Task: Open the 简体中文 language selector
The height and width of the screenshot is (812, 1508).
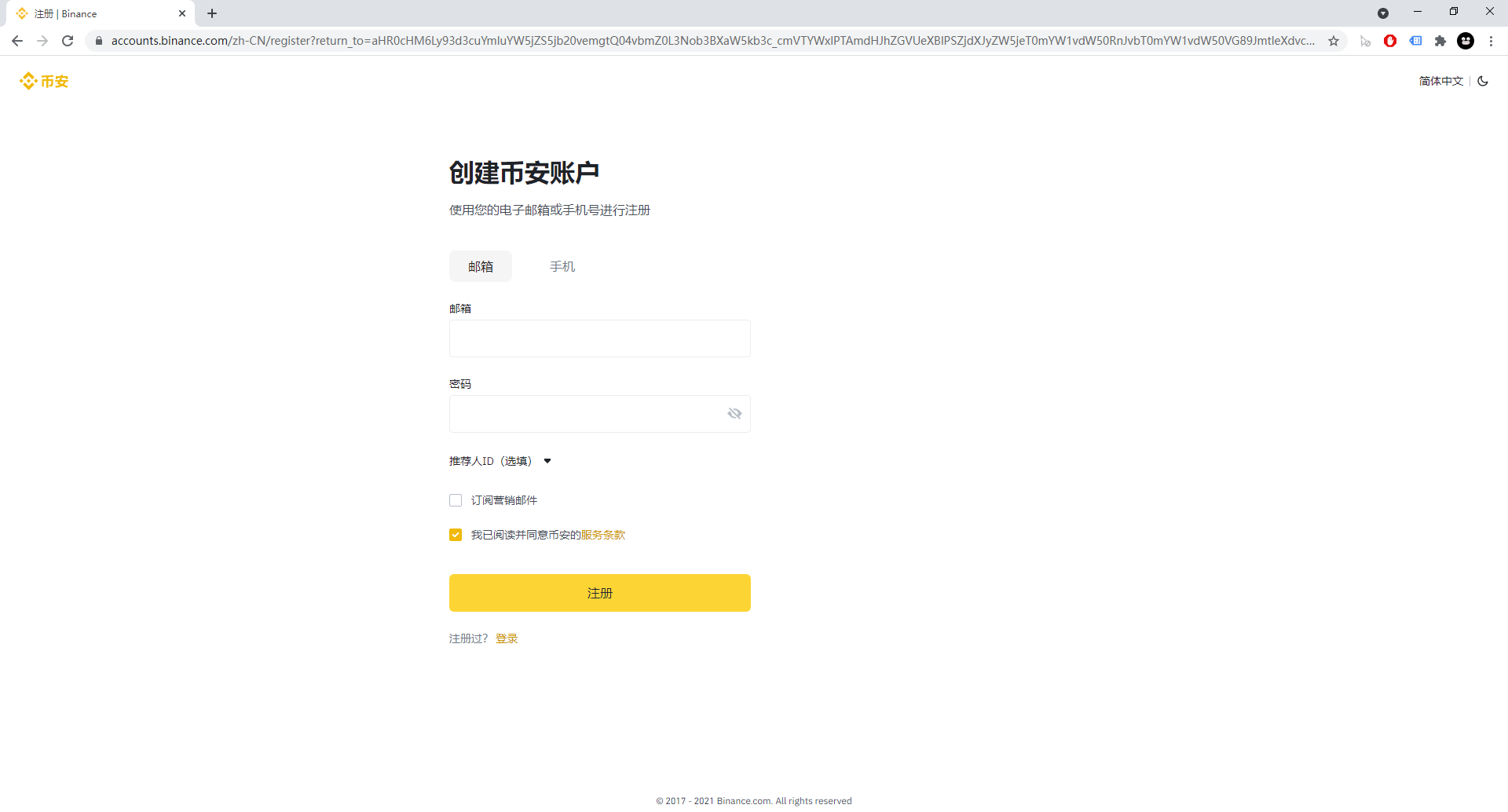Action: (1441, 81)
